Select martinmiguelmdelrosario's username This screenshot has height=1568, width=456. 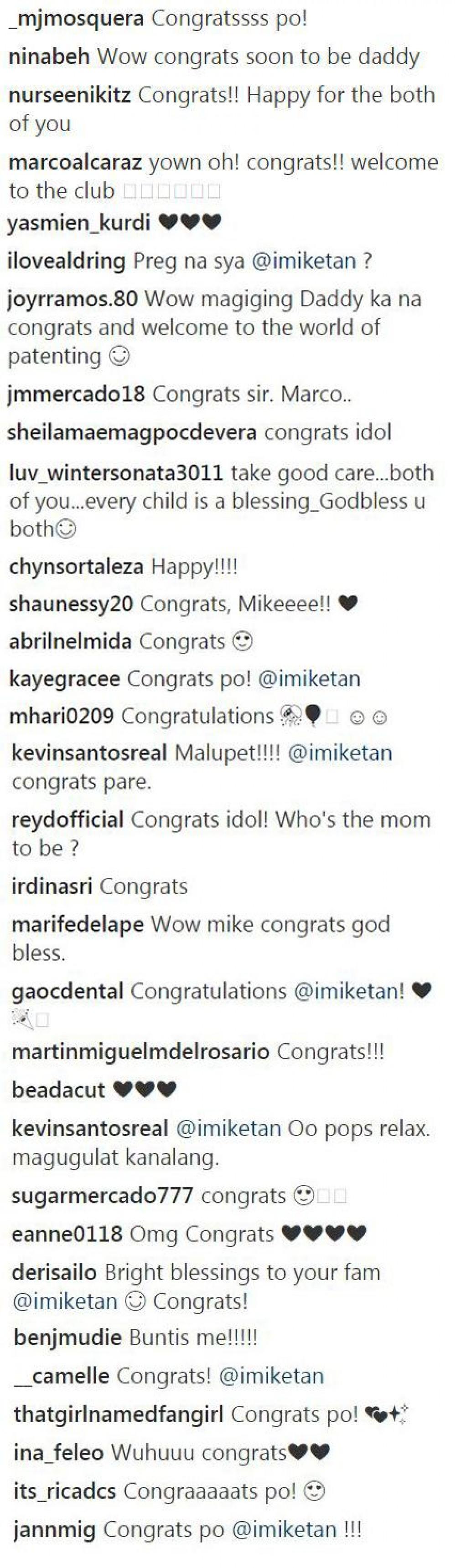[x=140, y=1052]
